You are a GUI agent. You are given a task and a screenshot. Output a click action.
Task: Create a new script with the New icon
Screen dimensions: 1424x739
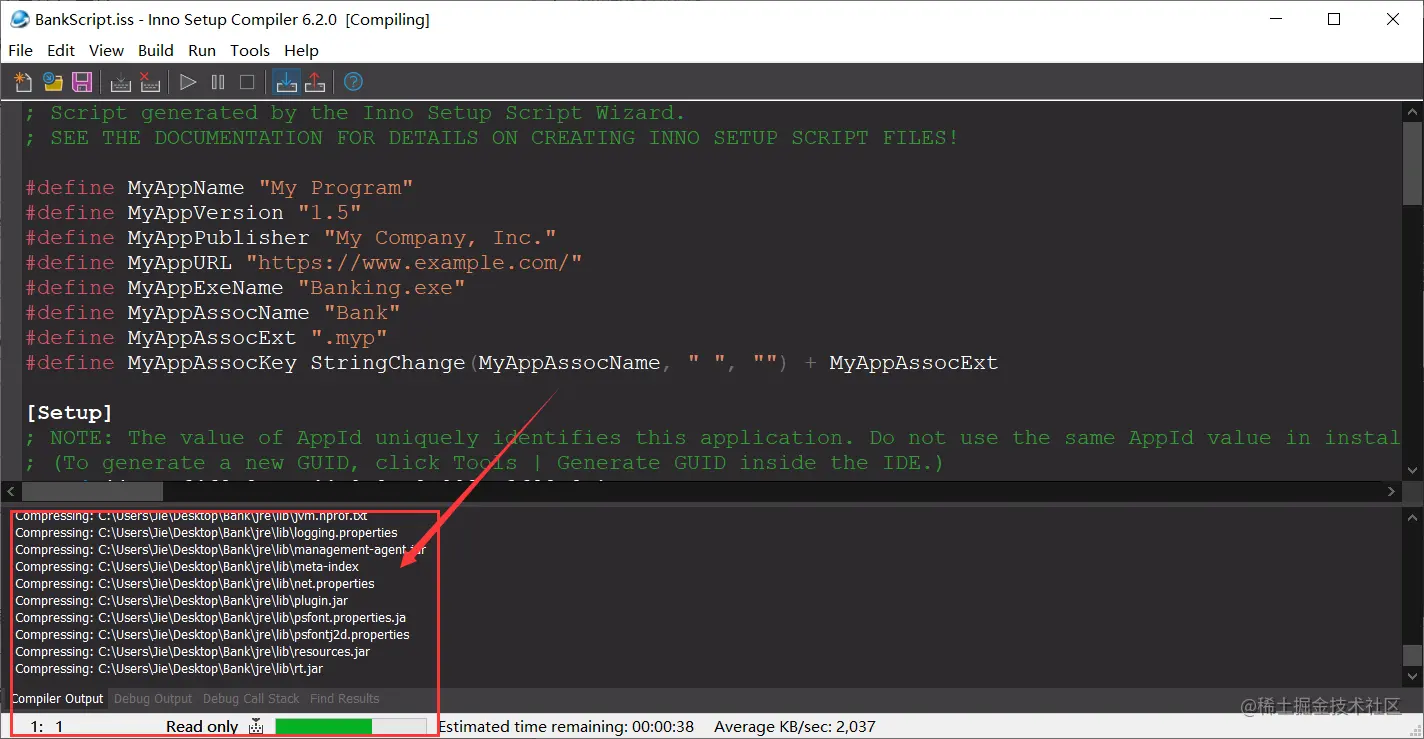pos(22,82)
